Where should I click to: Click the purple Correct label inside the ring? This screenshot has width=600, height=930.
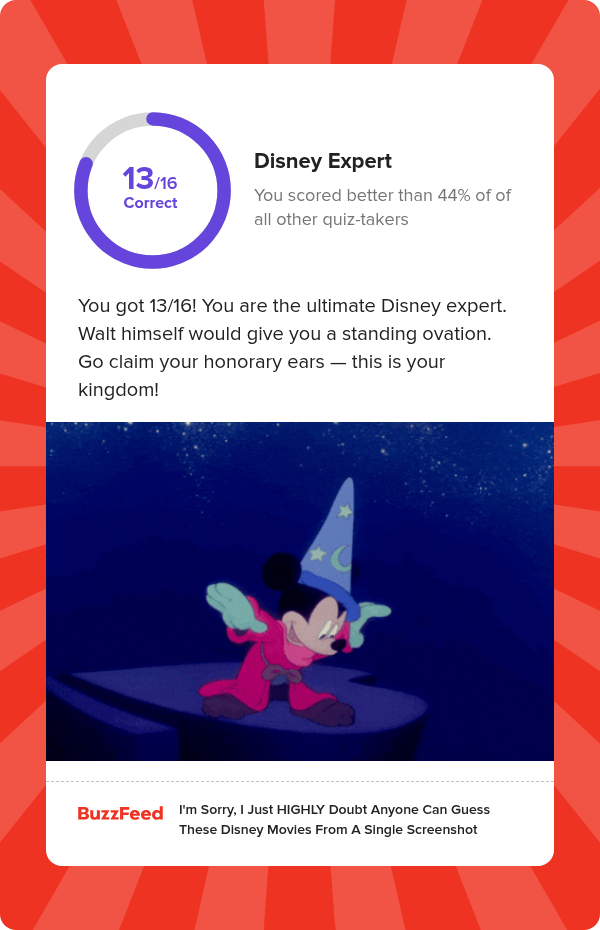point(150,203)
